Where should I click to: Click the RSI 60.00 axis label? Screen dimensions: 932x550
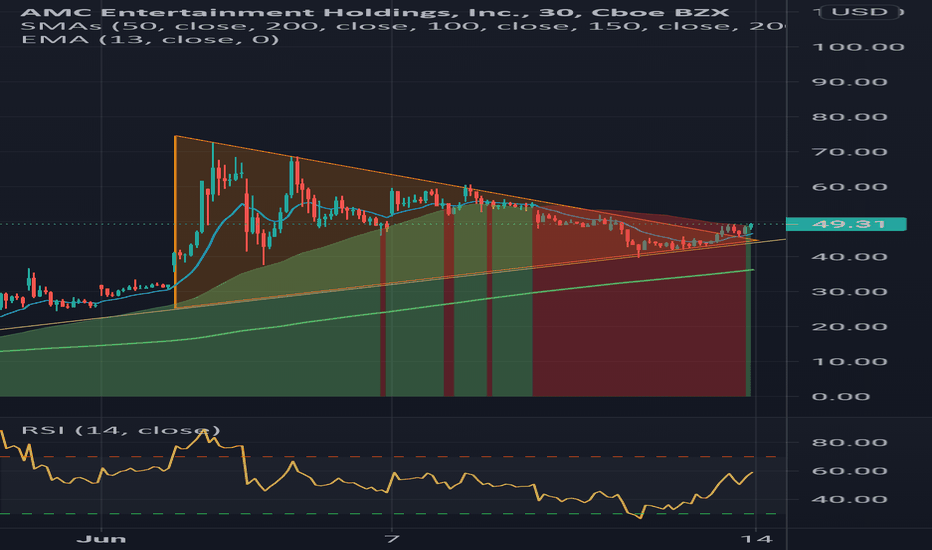coord(850,471)
